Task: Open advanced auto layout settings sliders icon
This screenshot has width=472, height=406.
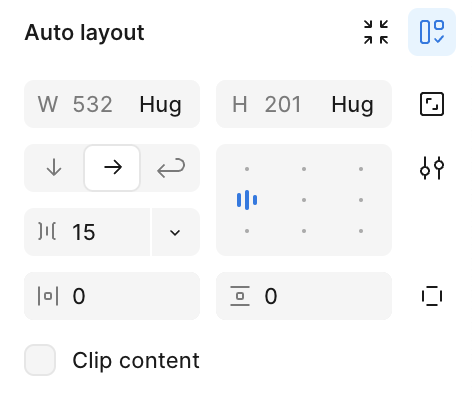Action: 432,168
